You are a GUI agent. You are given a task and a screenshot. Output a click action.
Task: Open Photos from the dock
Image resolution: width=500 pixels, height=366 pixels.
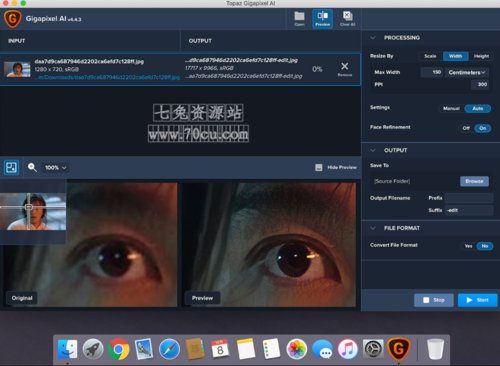[297, 349]
